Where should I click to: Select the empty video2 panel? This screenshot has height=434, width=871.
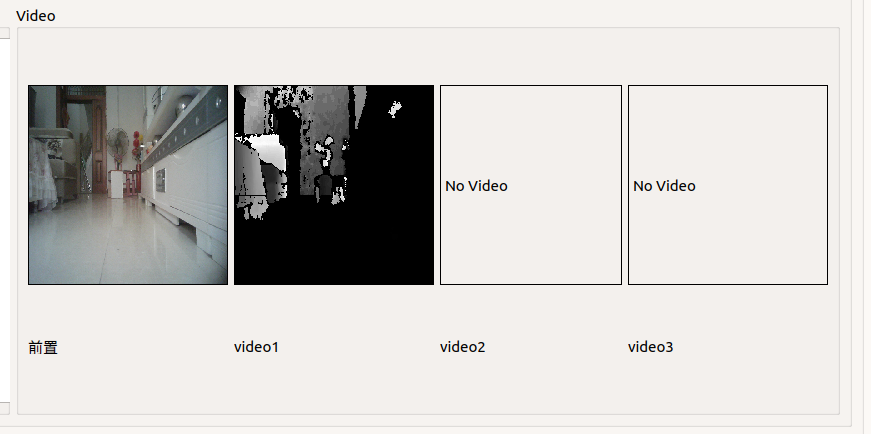tap(530, 185)
